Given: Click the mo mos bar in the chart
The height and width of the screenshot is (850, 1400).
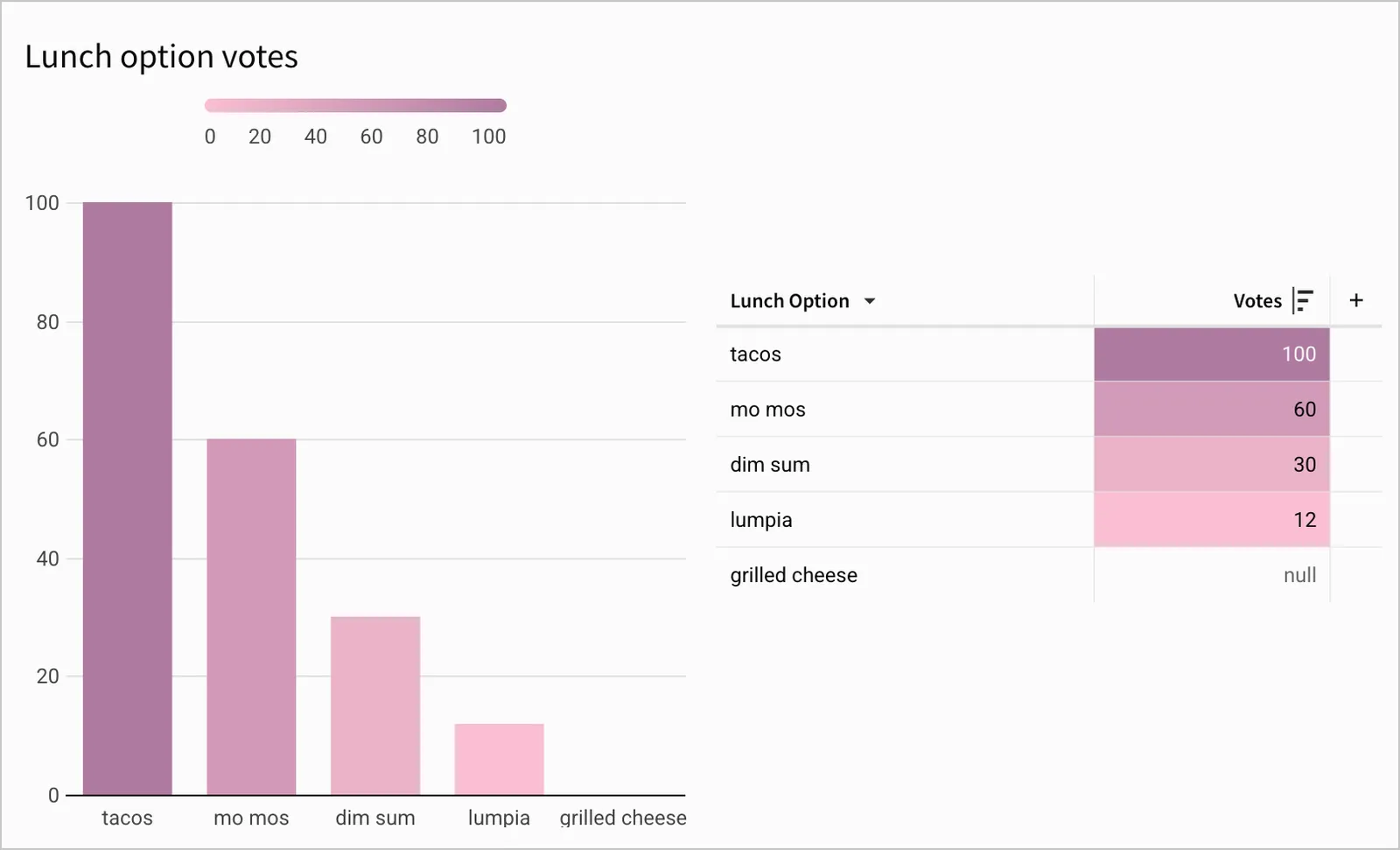Looking at the screenshot, I should coord(251,617).
